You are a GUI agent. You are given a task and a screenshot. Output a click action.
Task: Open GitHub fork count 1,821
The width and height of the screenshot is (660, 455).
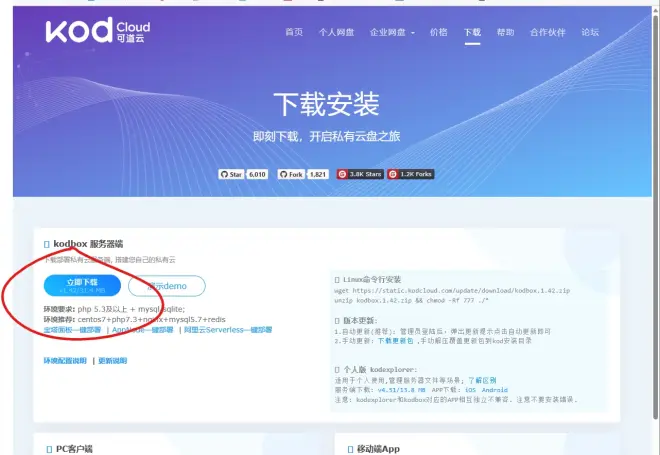click(x=318, y=174)
